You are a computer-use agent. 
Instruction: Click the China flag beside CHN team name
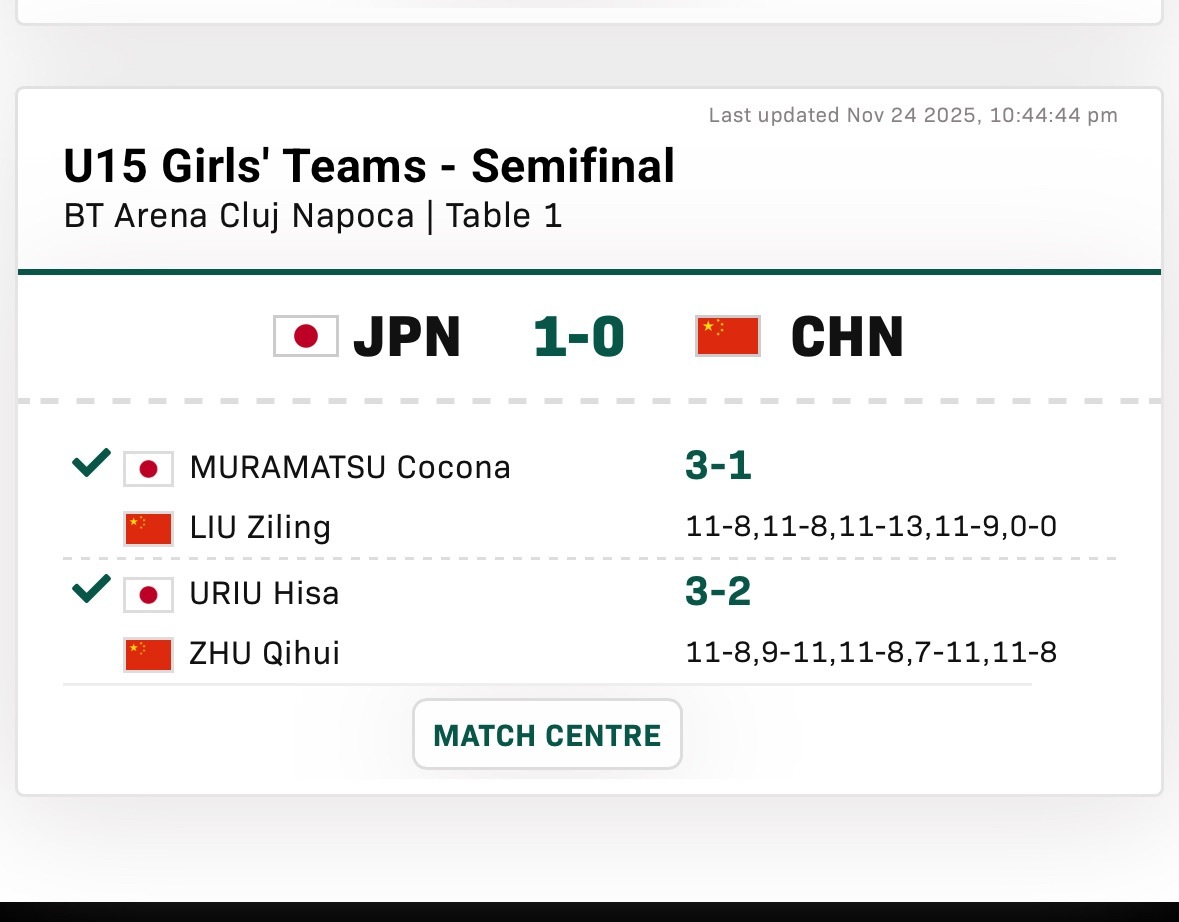point(728,337)
